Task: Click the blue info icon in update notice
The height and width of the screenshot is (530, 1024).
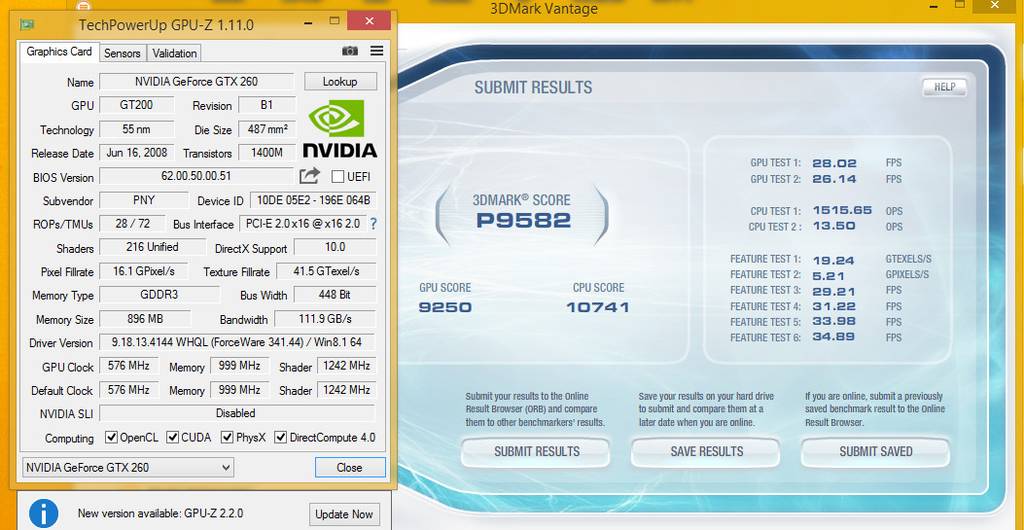Action: [43, 514]
